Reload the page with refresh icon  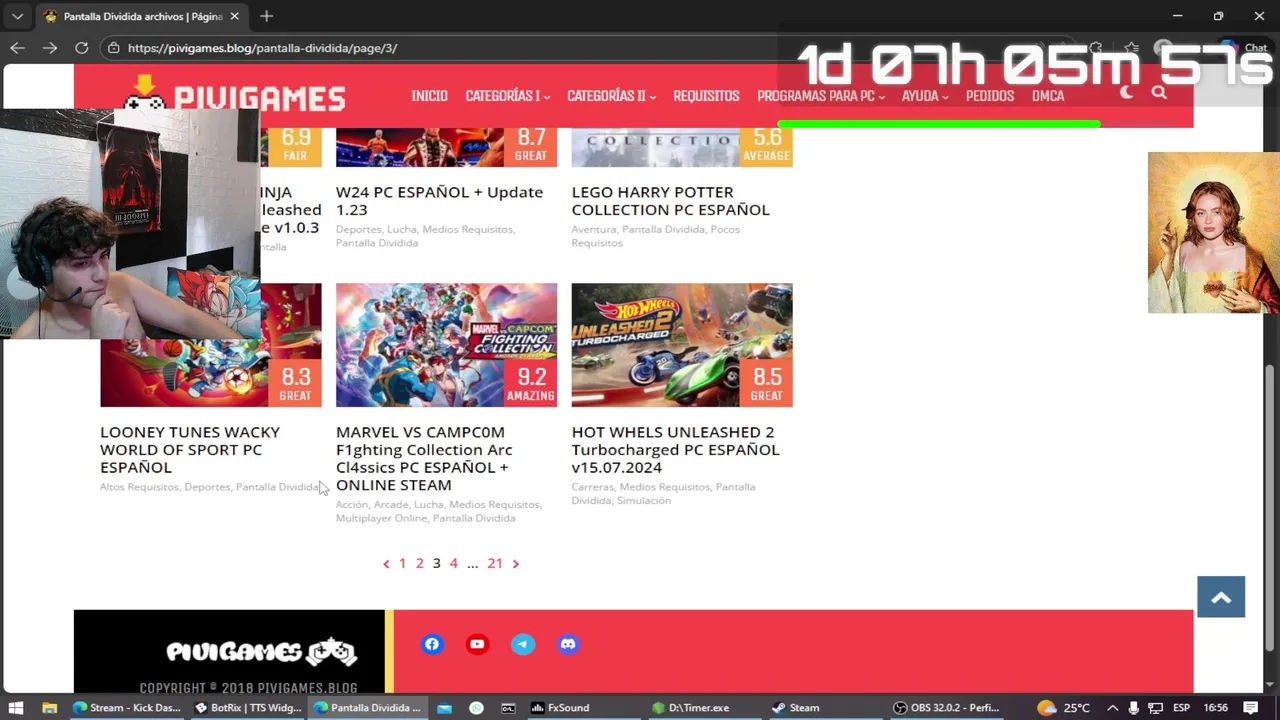[x=82, y=48]
